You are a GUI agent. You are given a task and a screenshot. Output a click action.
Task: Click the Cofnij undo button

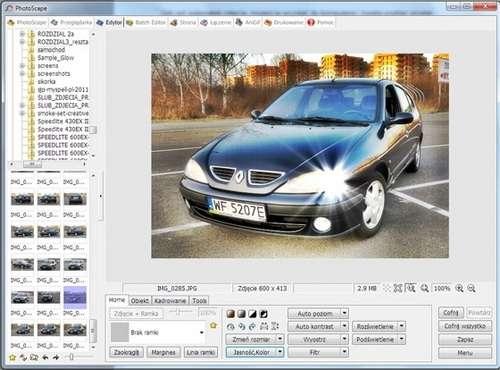coord(451,313)
